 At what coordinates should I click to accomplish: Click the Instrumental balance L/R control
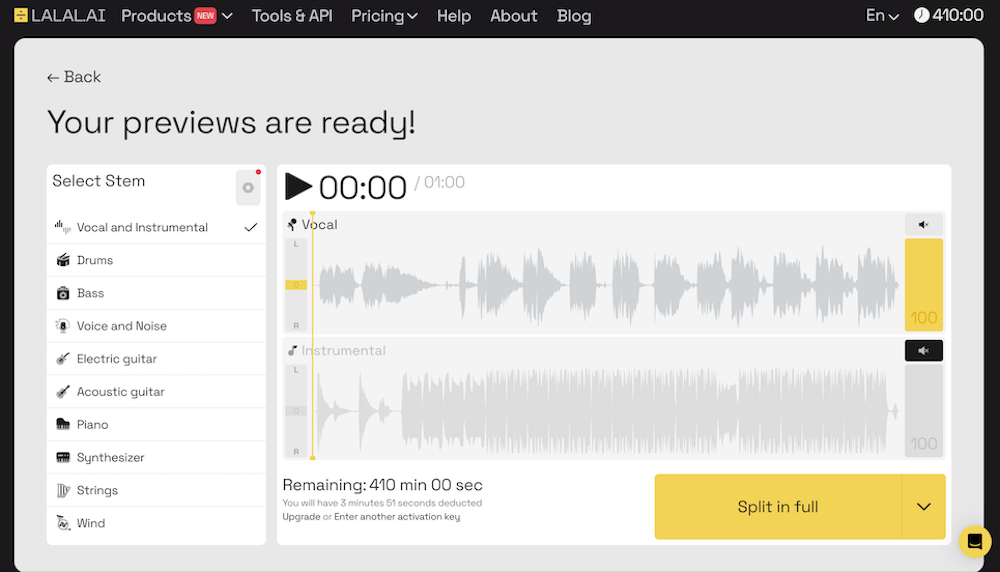tap(296, 411)
